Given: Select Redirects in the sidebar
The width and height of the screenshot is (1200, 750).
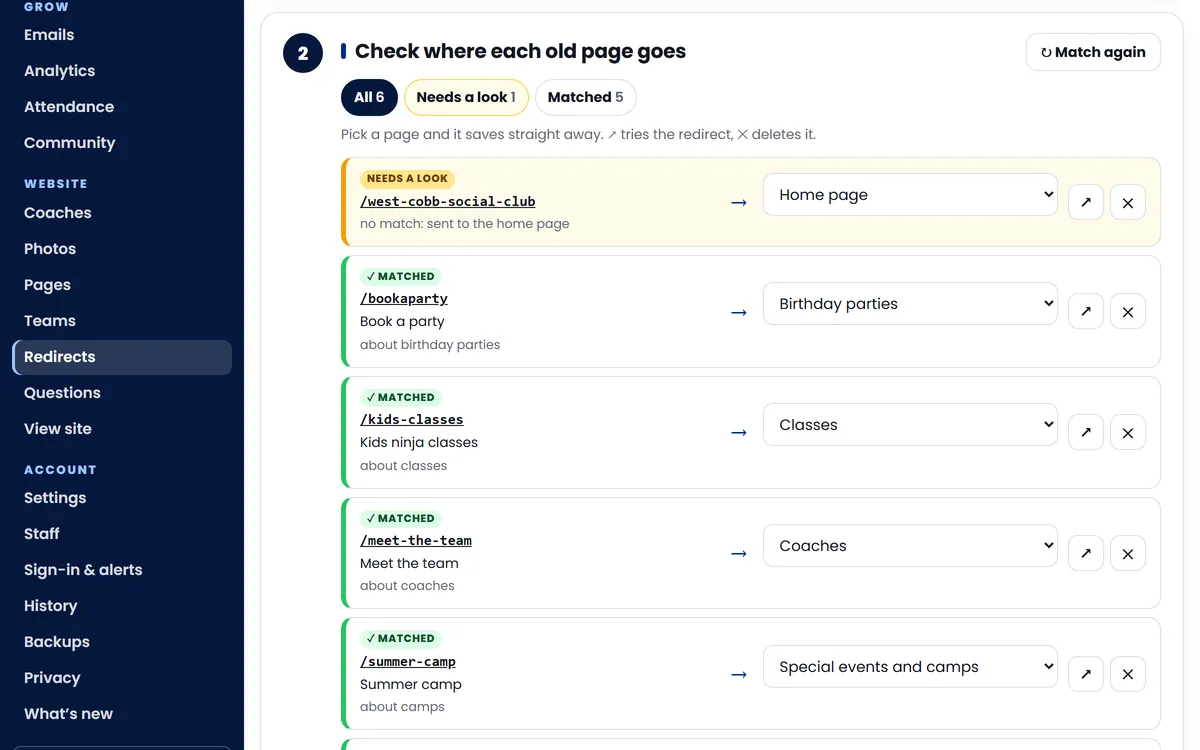Looking at the screenshot, I should coord(122,357).
